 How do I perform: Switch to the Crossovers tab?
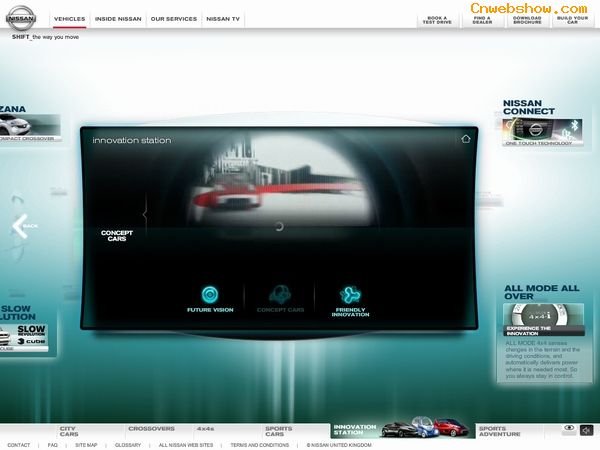(x=152, y=429)
